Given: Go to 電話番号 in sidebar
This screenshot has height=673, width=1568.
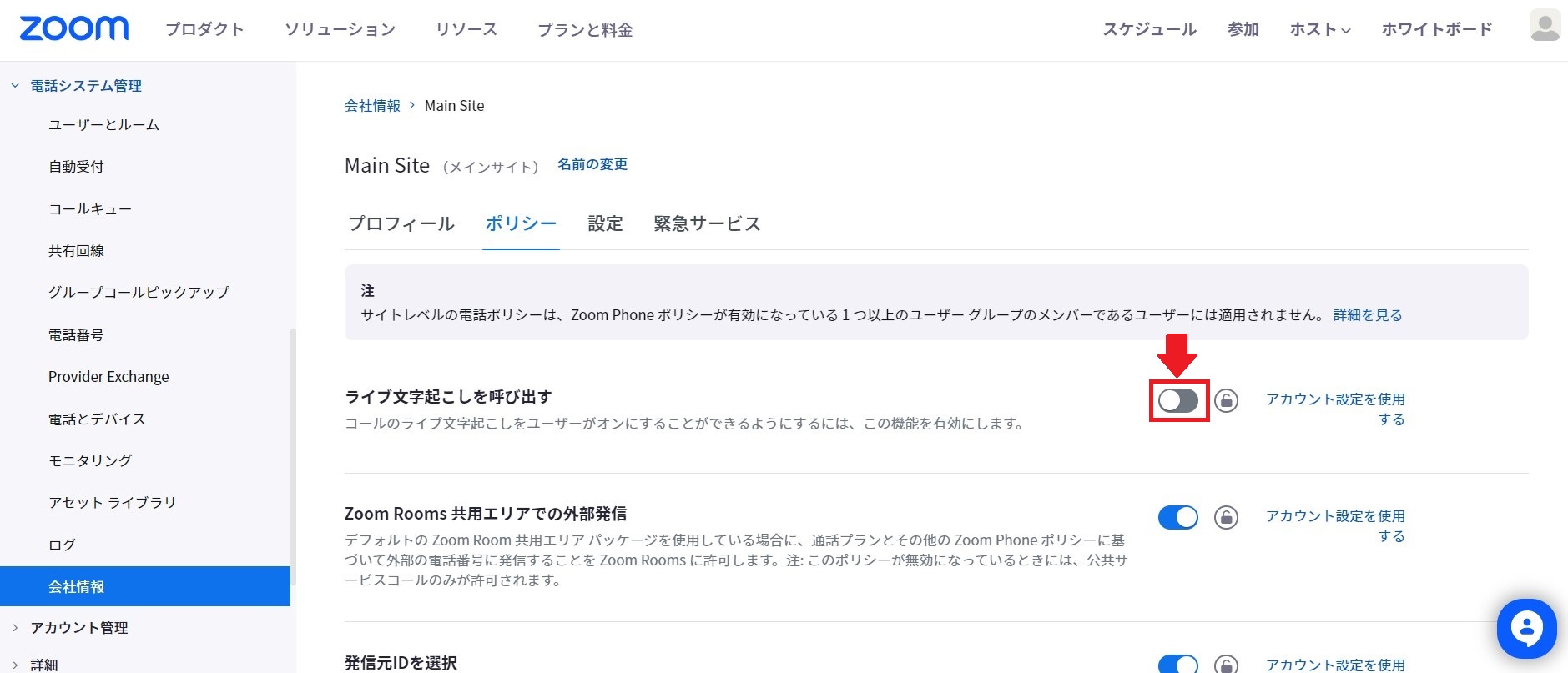Looking at the screenshot, I should click(76, 335).
